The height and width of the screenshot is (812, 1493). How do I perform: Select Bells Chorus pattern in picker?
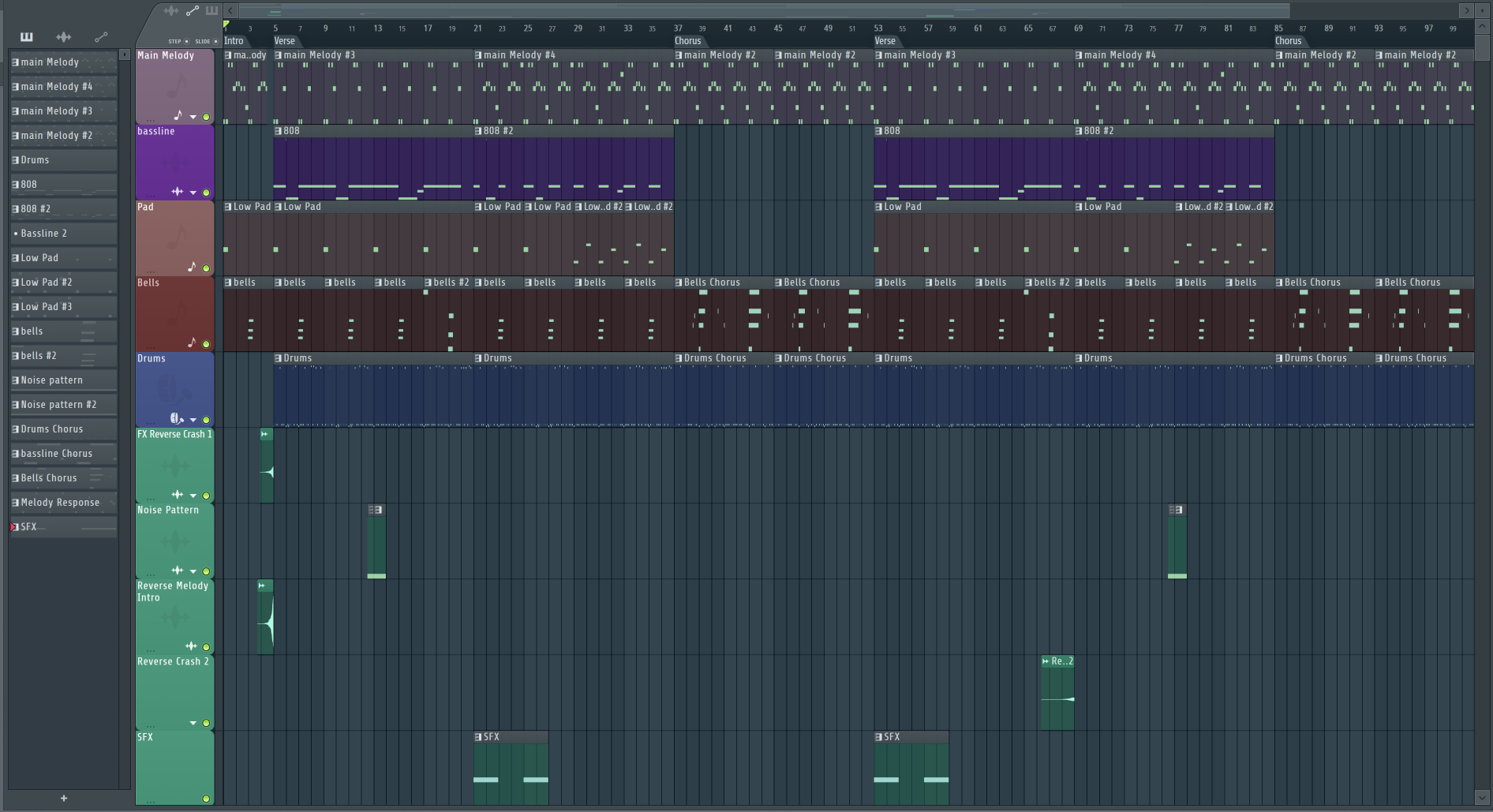(x=63, y=478)
